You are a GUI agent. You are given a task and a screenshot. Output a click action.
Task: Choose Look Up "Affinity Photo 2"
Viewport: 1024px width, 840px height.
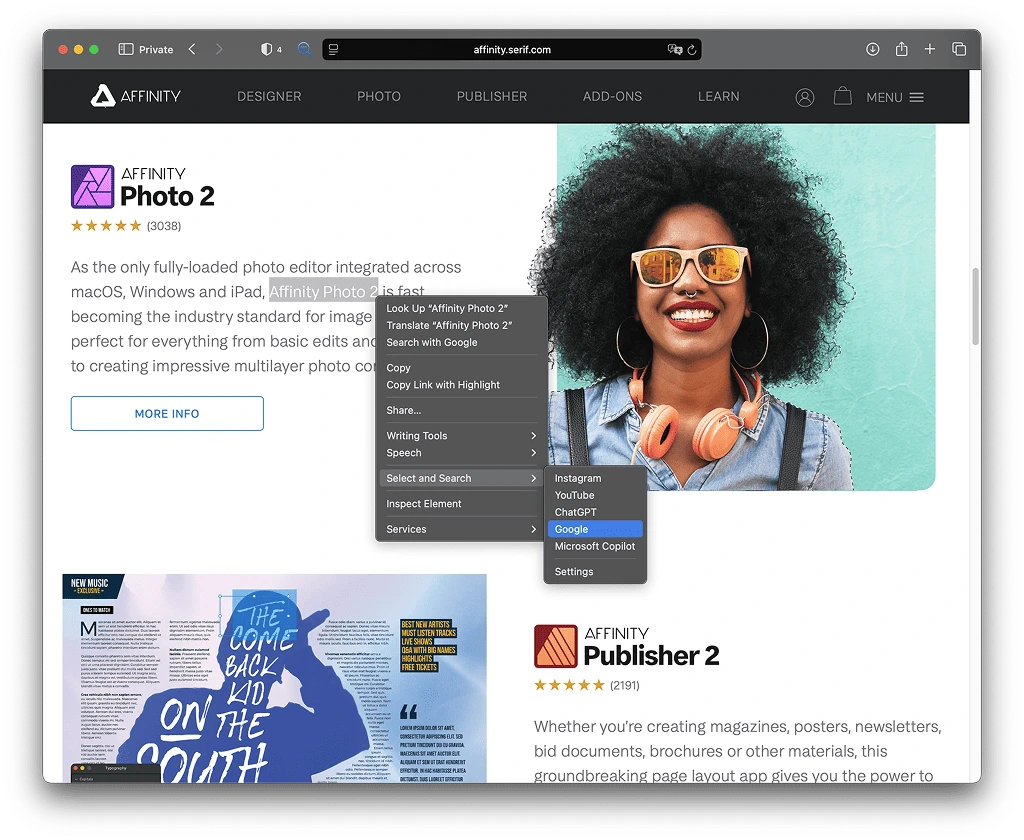460,308
